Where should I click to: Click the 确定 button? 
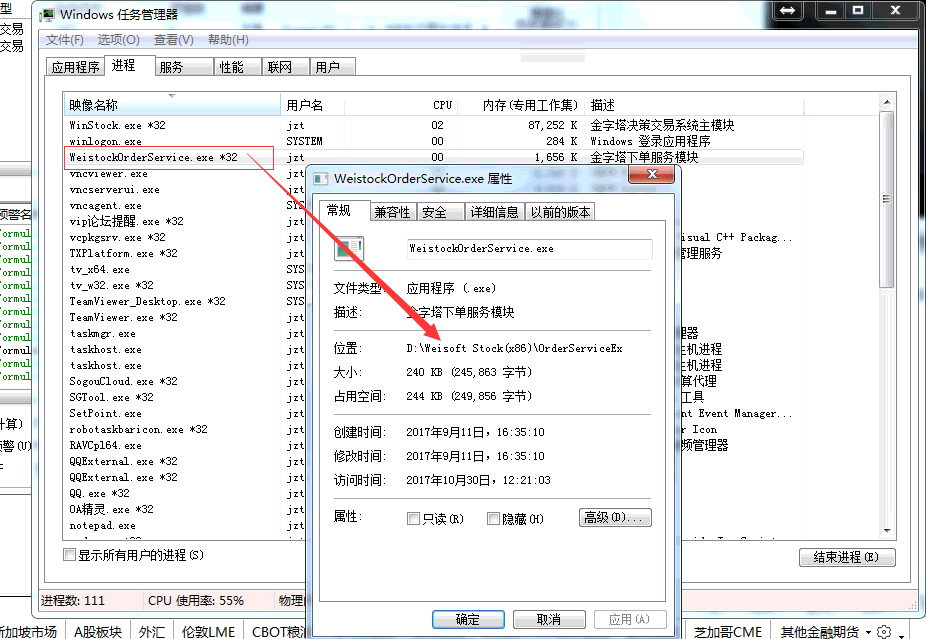click(468, 620)
